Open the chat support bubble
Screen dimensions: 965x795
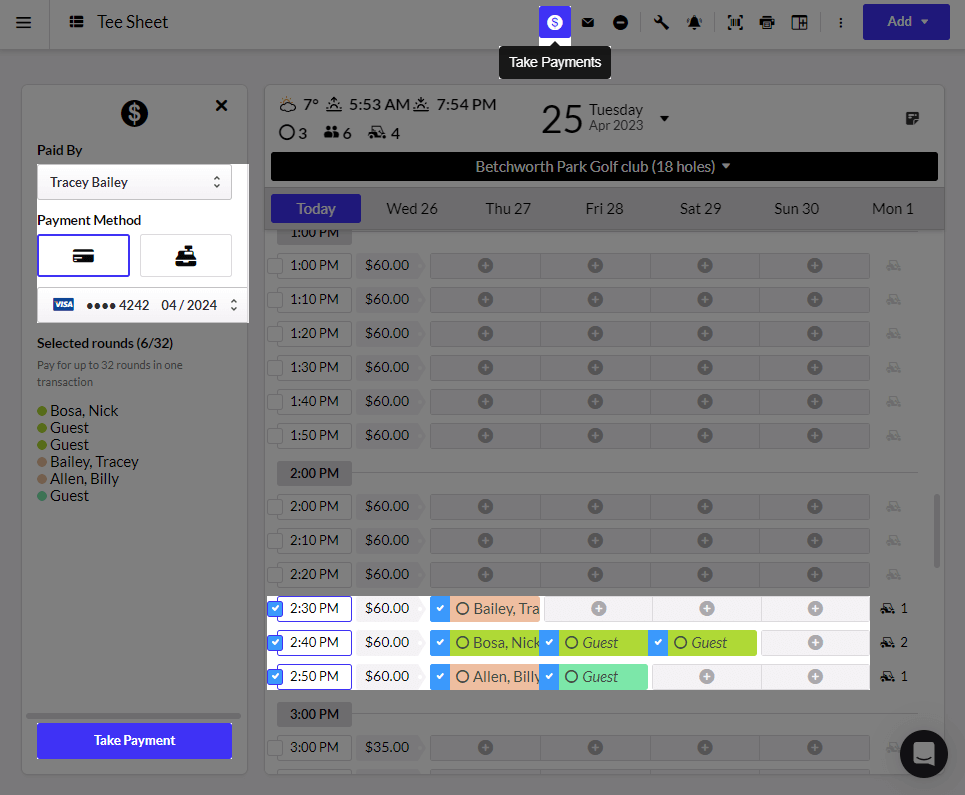pyautogui.click(x=923, y=753)
